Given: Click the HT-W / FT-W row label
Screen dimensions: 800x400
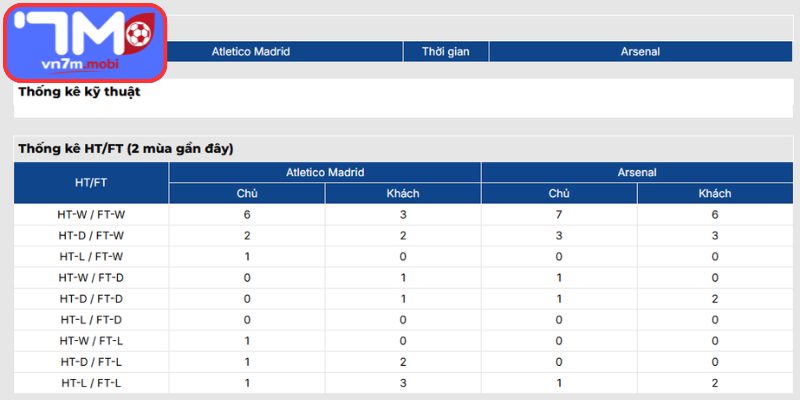Looking at the screenshot, I should [x=91, y=215].
